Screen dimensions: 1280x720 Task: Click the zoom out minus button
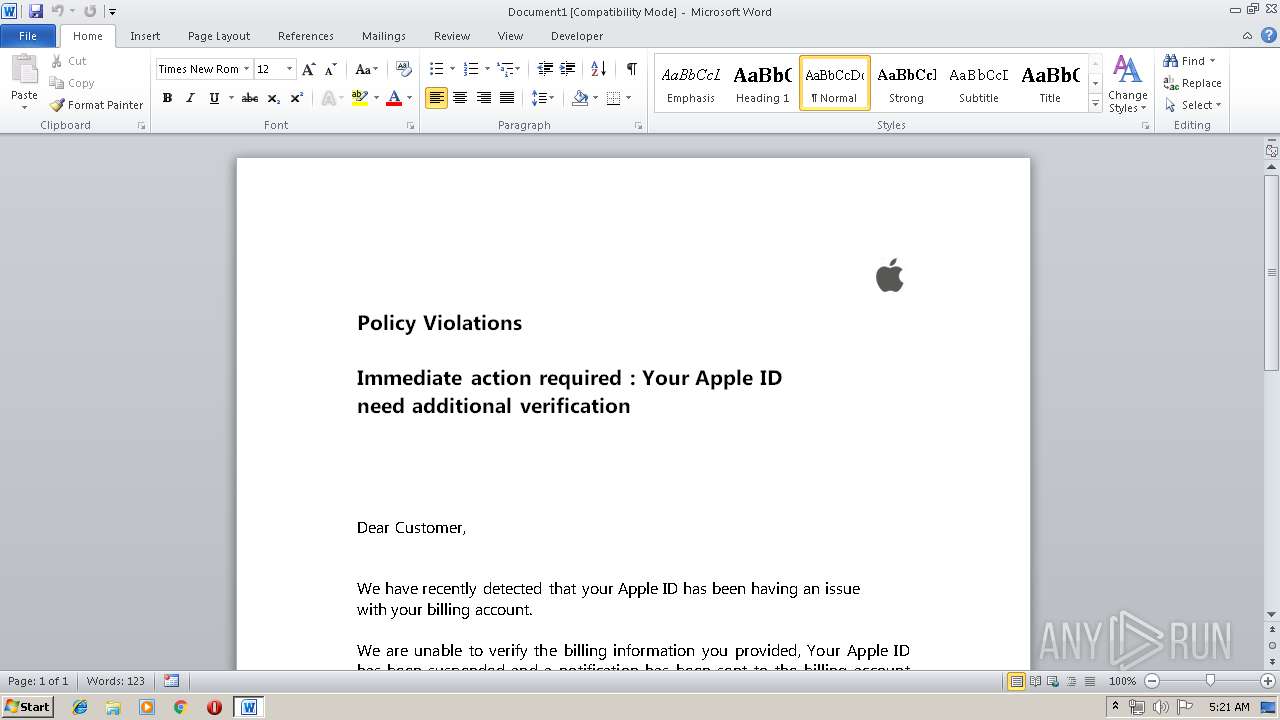pyautogui.click(x=1151, y=681)
